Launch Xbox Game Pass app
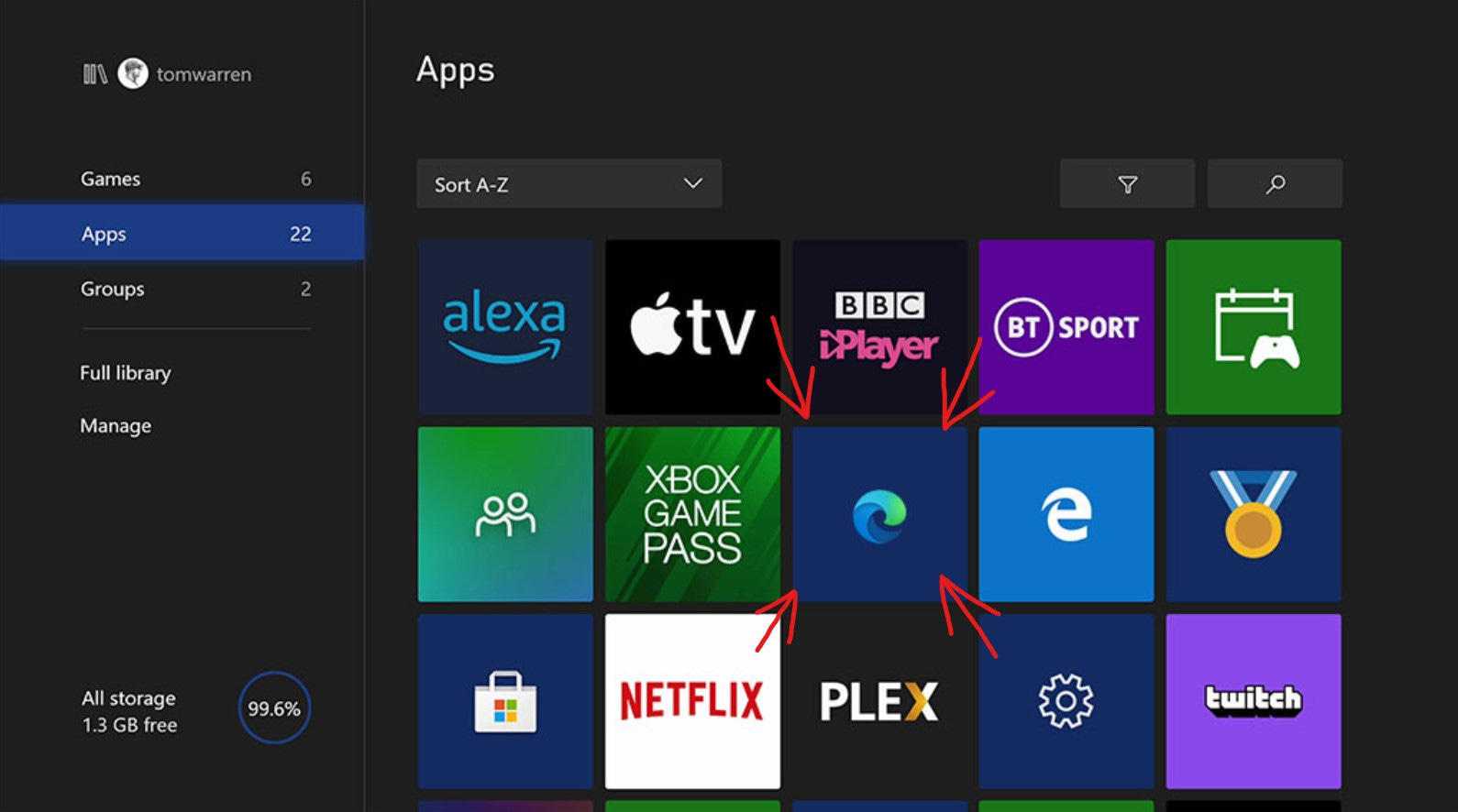 (692, 514)
